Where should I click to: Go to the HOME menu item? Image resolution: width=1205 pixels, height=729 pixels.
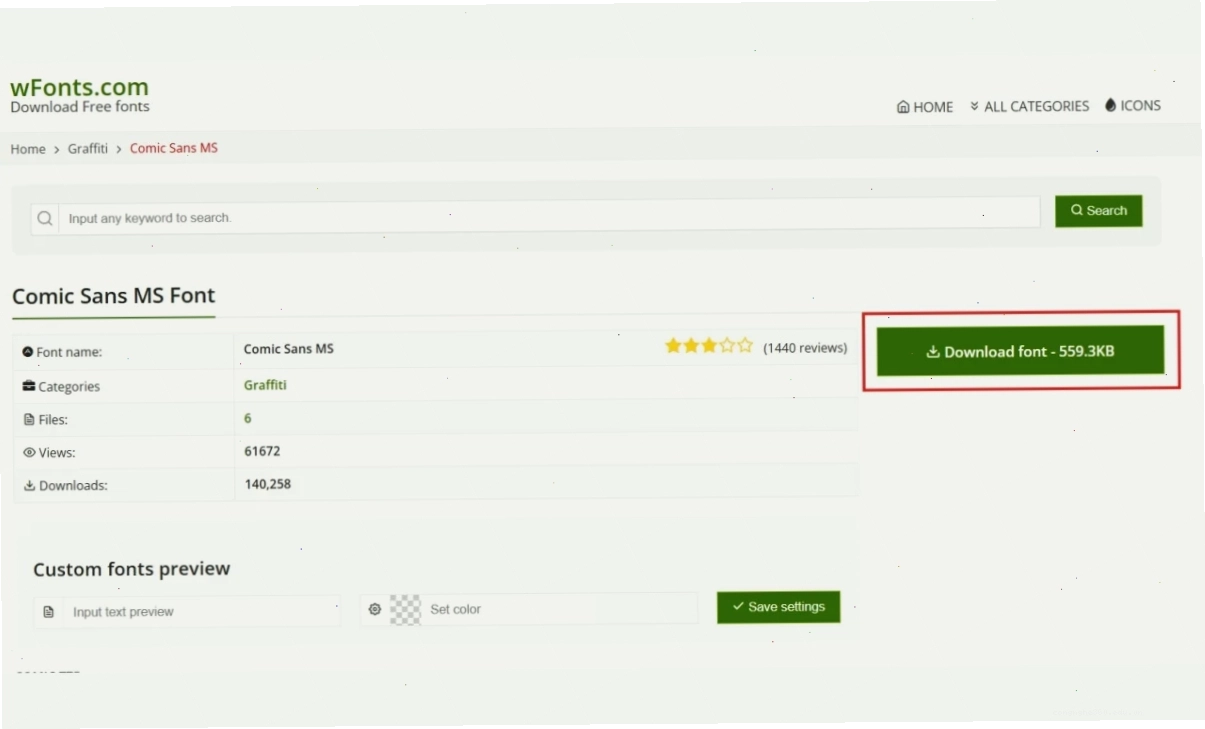coord(925,107)
